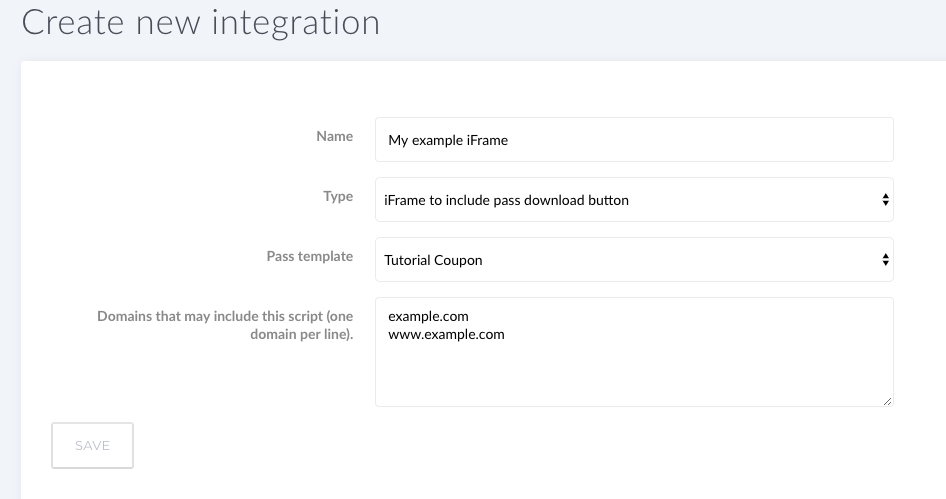Screen dimensions: 946x499
Task: Click the Domains field description label
Action: pos(225,325)
